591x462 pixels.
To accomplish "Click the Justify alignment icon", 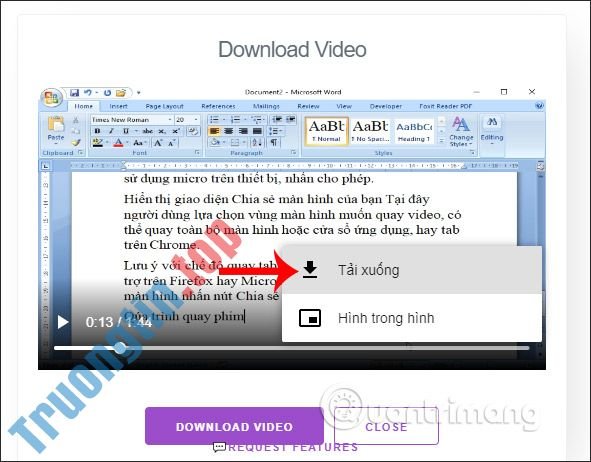I will coord(257,131).
